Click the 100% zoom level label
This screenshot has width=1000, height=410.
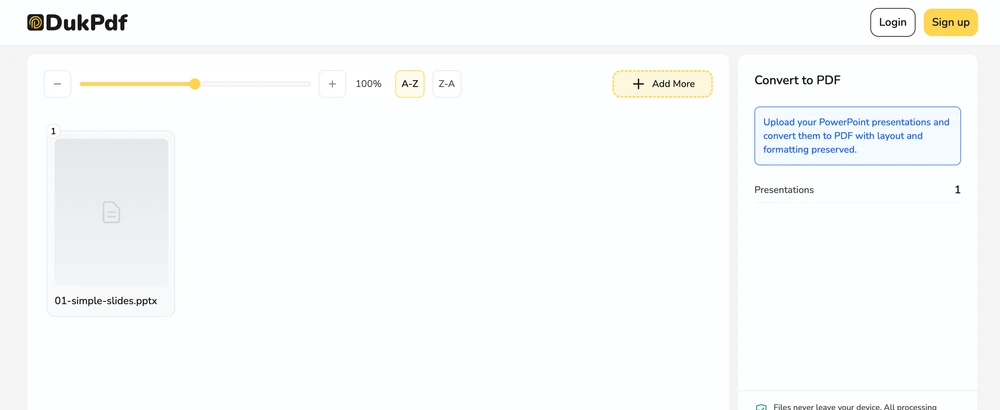coord(369,84)
